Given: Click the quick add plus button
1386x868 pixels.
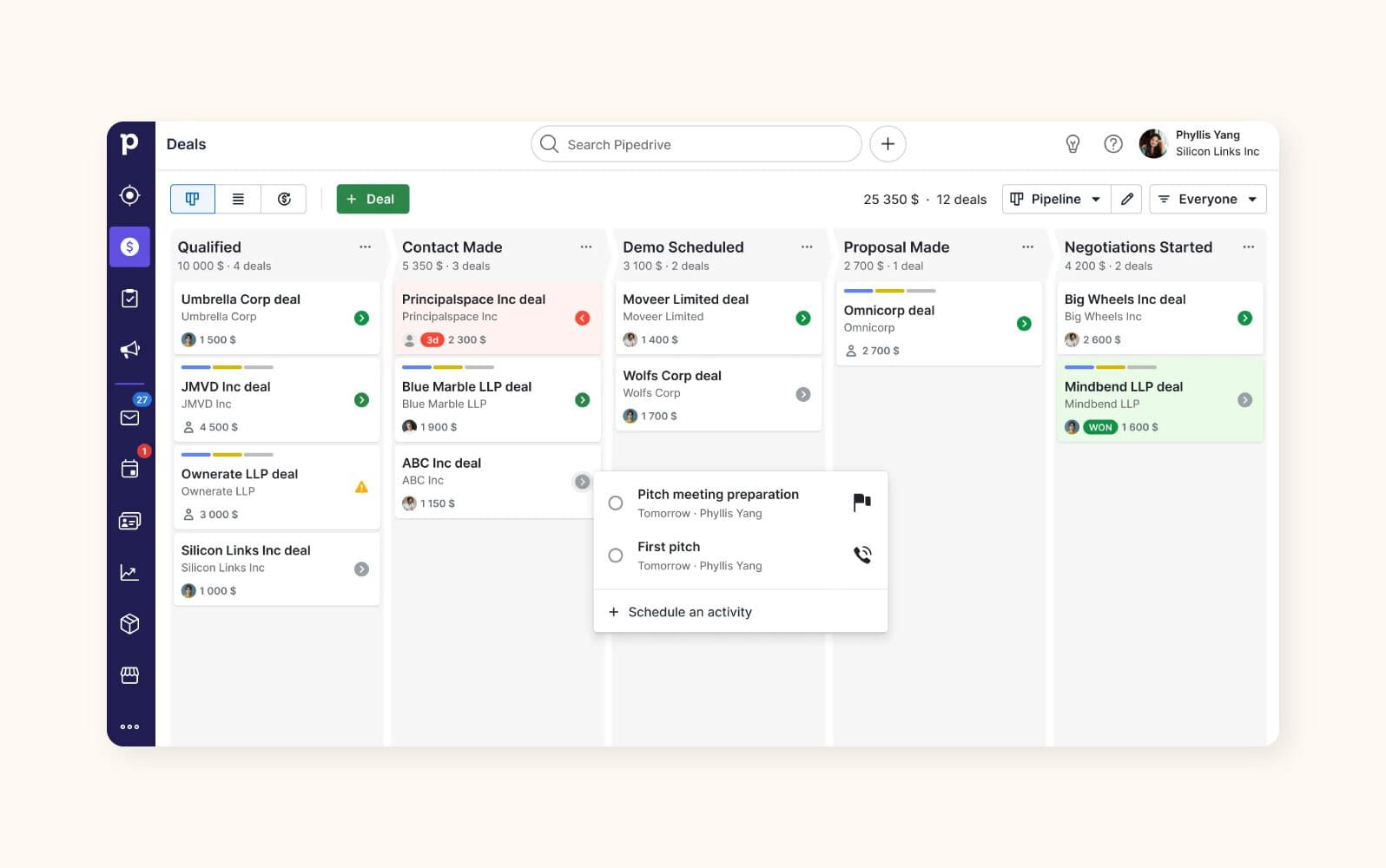Looking at the screenshot, I should 888,144.
